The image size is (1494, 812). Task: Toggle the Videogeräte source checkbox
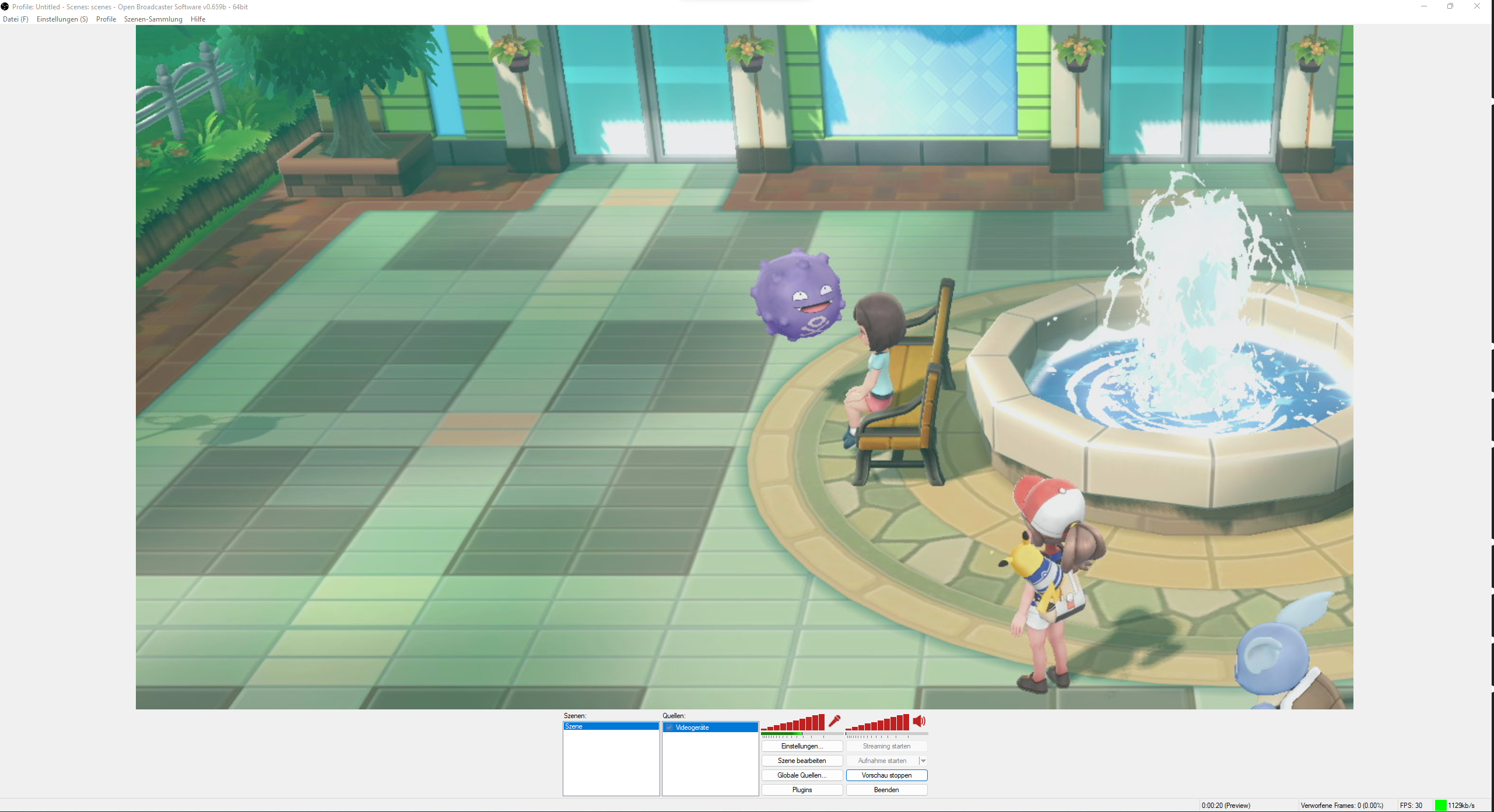coord(669,727)
